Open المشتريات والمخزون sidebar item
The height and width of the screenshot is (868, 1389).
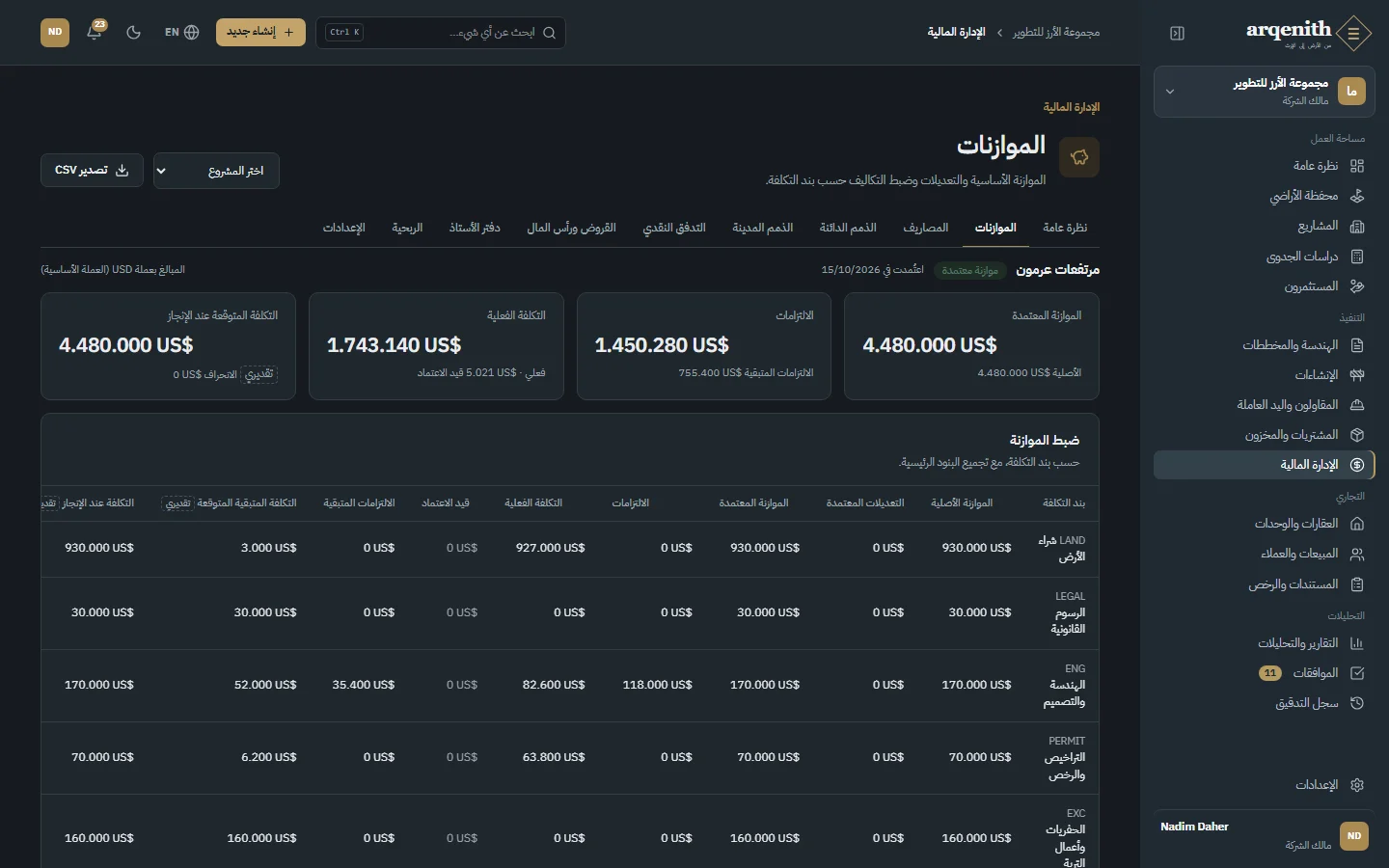coord(1264,435)
